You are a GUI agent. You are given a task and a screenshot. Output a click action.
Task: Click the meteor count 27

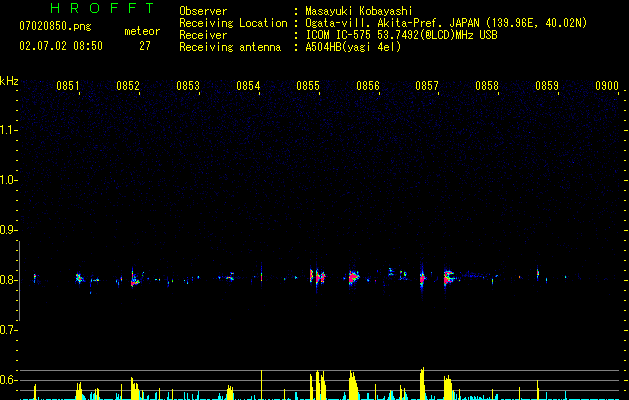click(145, 46)
